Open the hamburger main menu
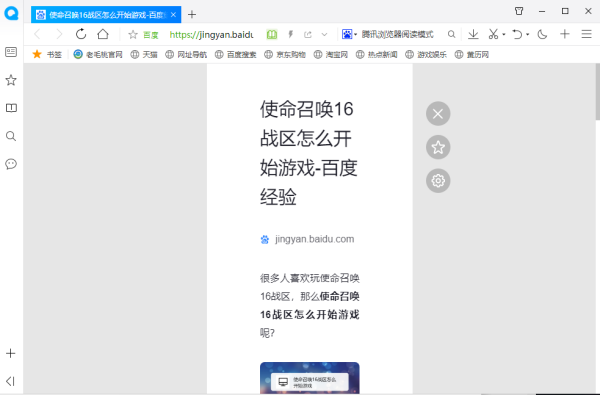The height and width of the screenshot is (395, 600). click(x=587, y=34)
